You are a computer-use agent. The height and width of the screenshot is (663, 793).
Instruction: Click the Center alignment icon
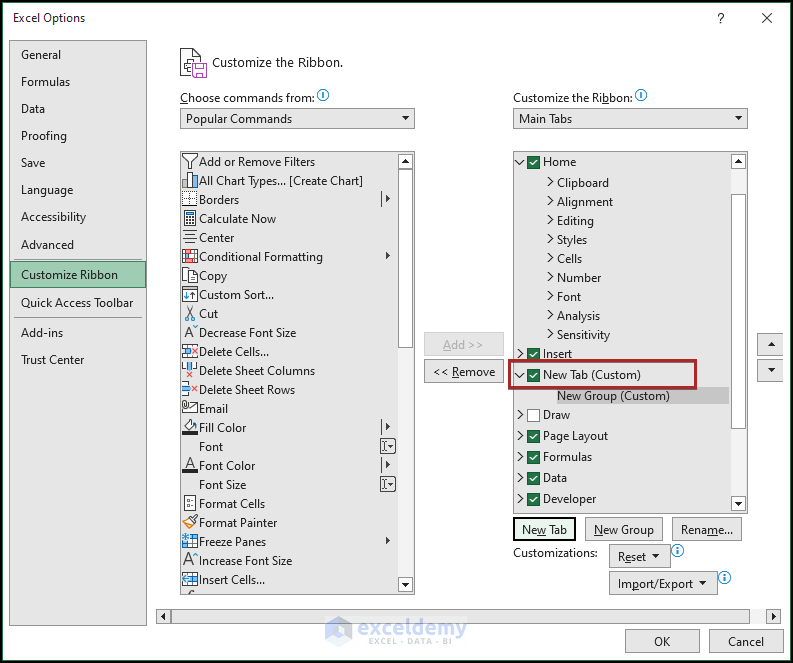pos(190,237)
